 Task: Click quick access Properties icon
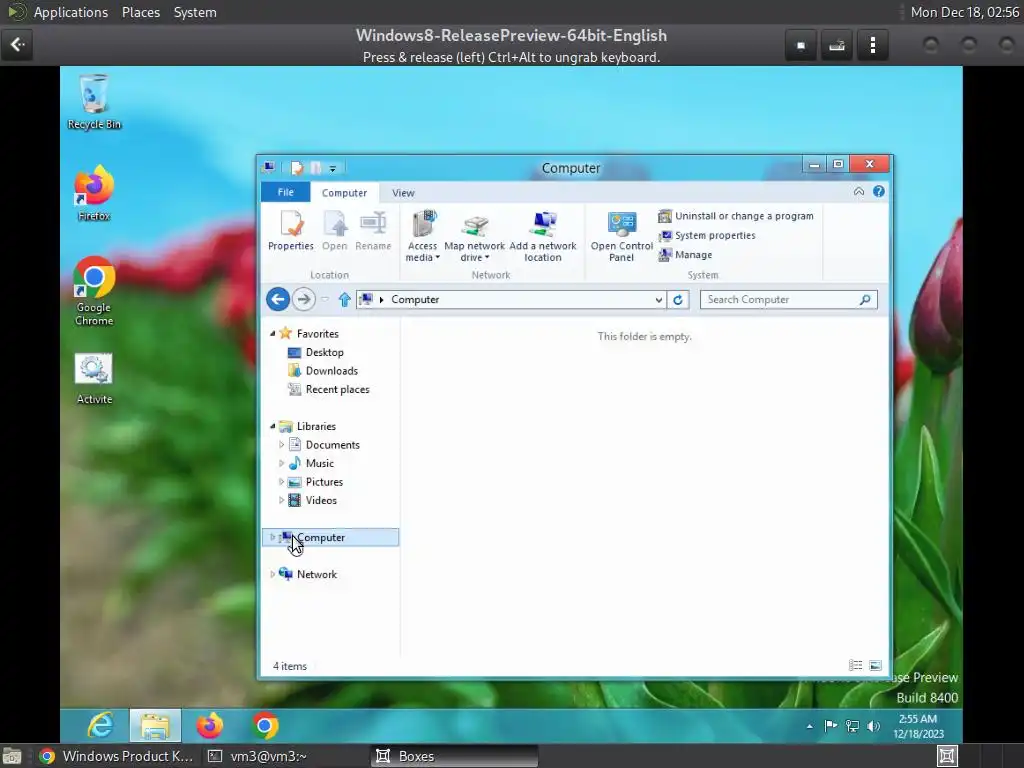pos(297,168)
